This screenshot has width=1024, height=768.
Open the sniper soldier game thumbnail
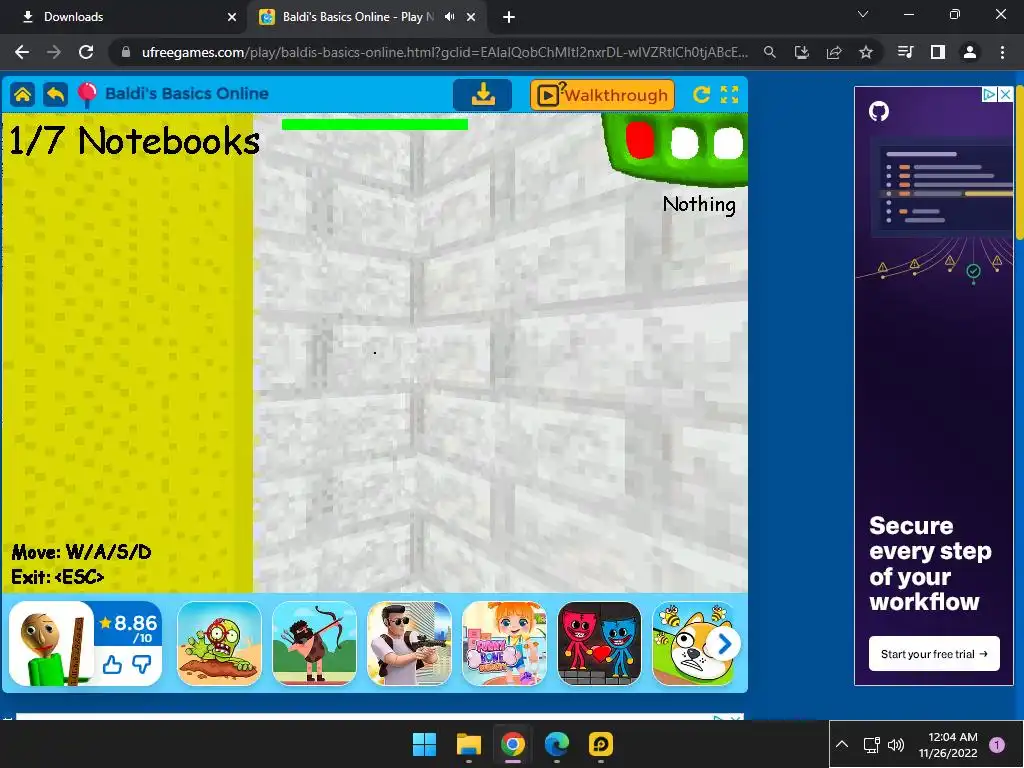409,643
